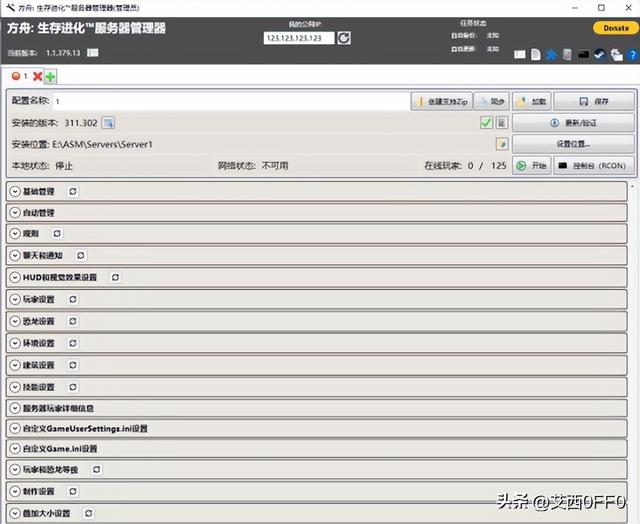Click the refresh public IP icon
Viewport: 640px width, 524px height.
point(344,38)
